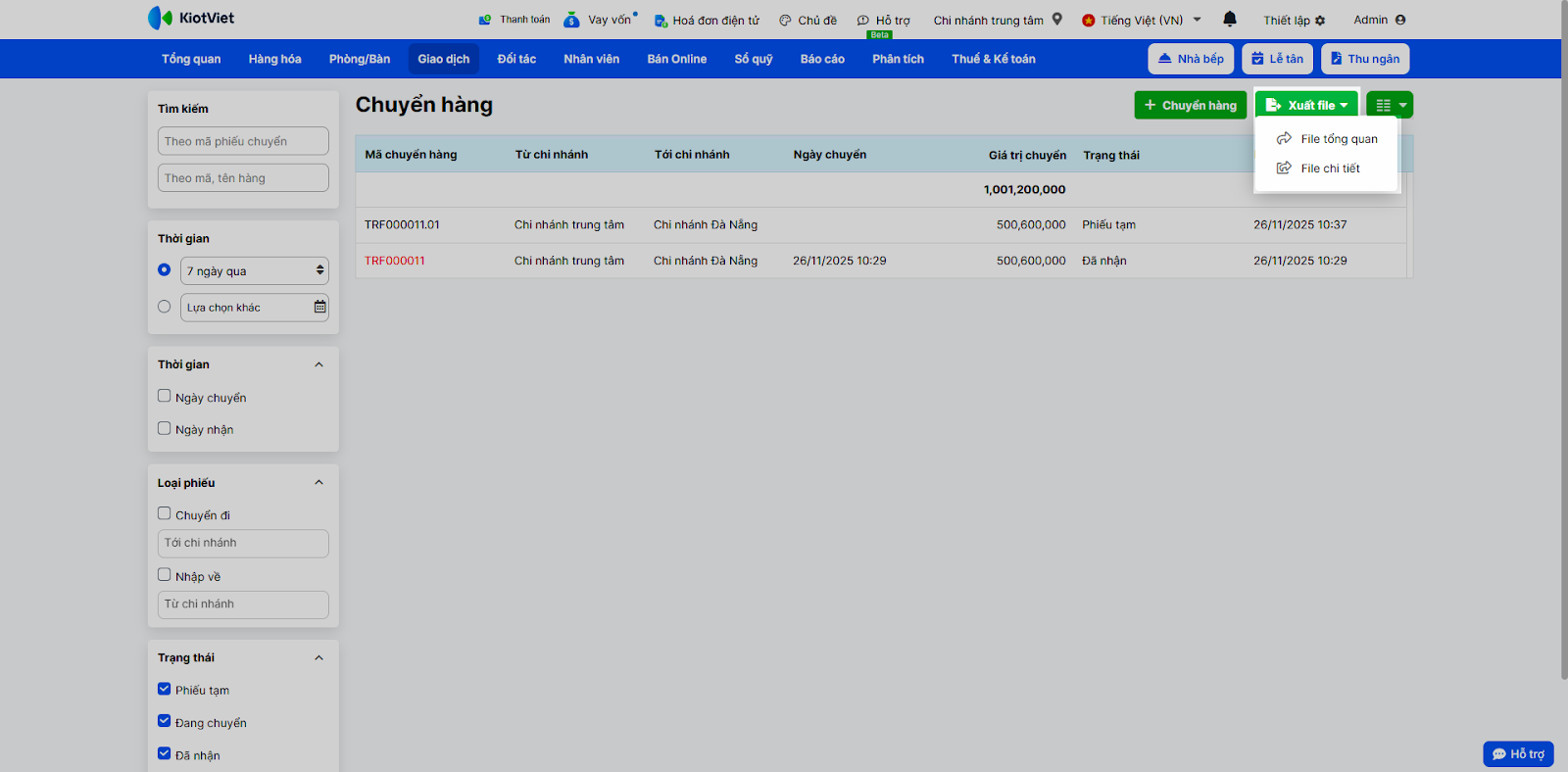
Task: Click the Theo mã, tên hàng search field
Action: (x=243, y=178)
